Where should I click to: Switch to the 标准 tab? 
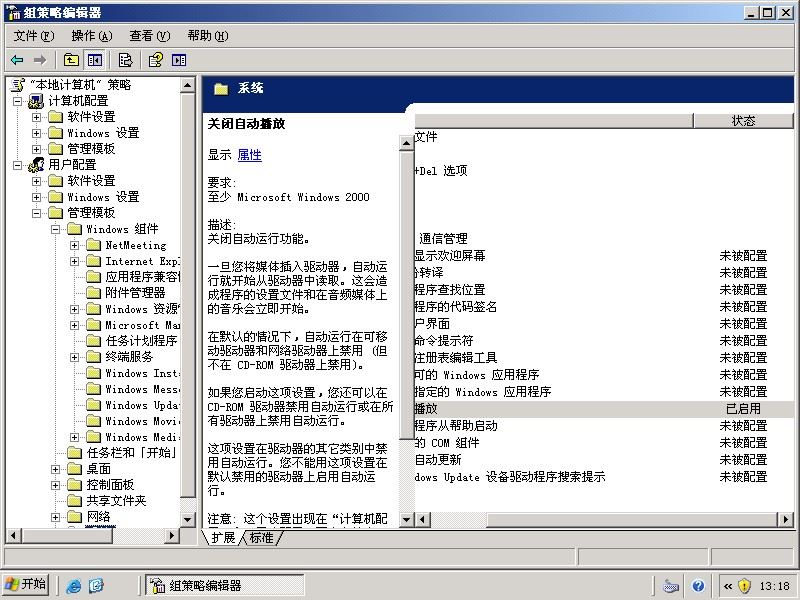pyautogui.click(x=262, y=537)
